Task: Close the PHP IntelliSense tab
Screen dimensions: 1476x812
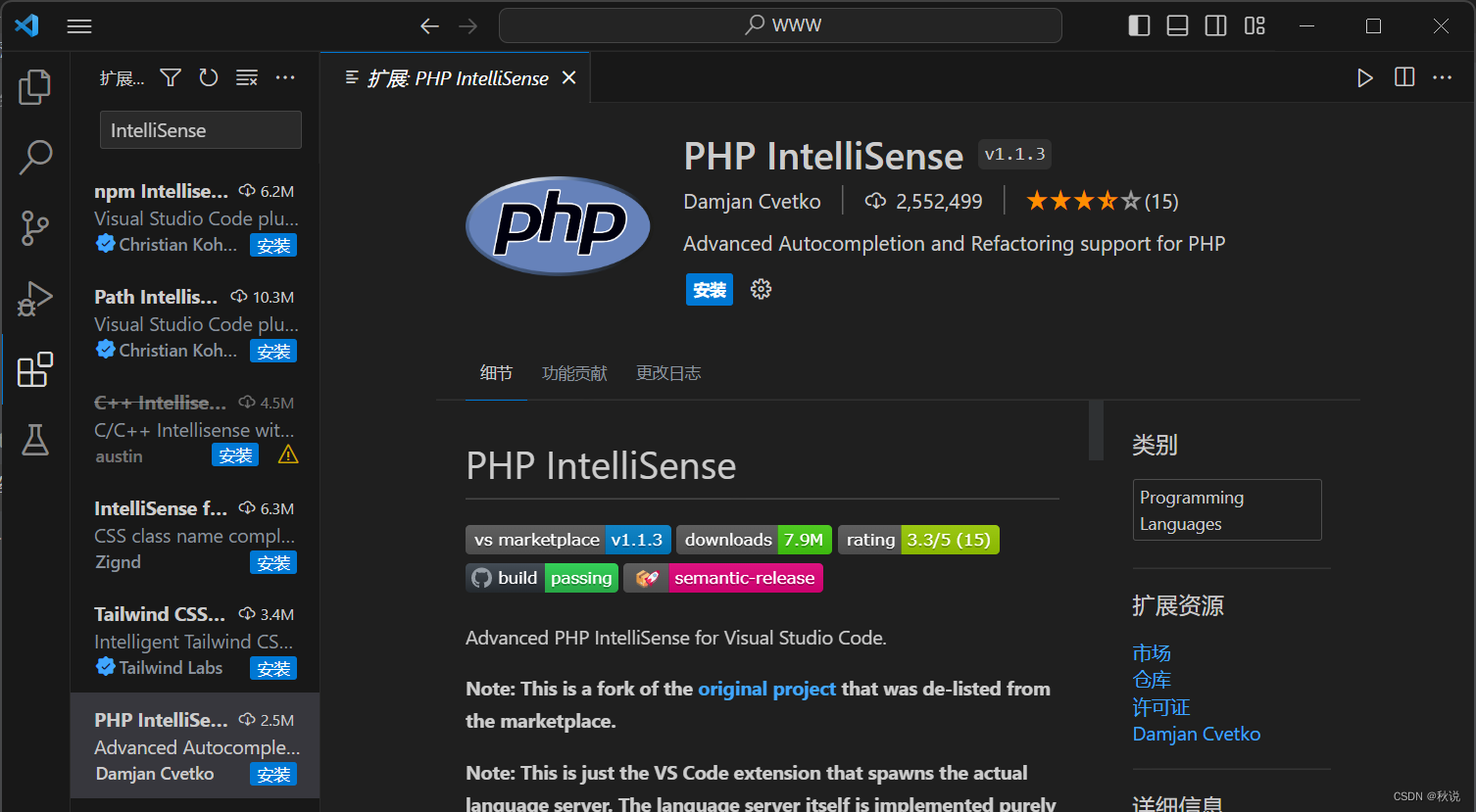Action: 569,77
